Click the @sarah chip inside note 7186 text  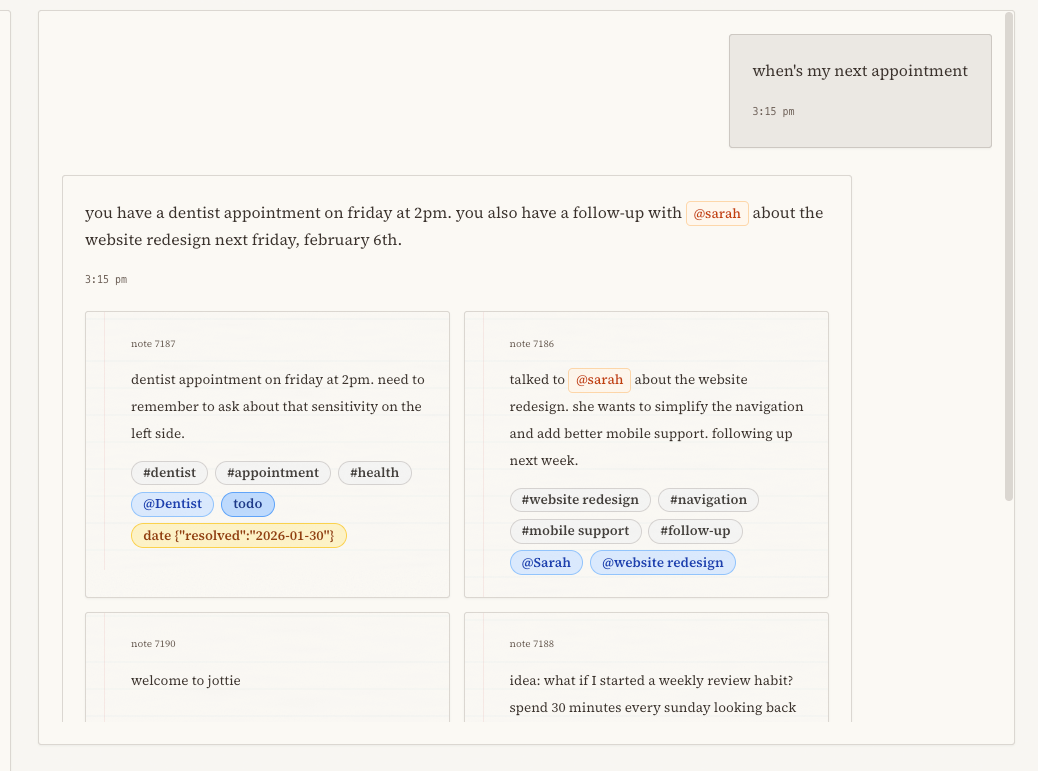coord(599,379)
